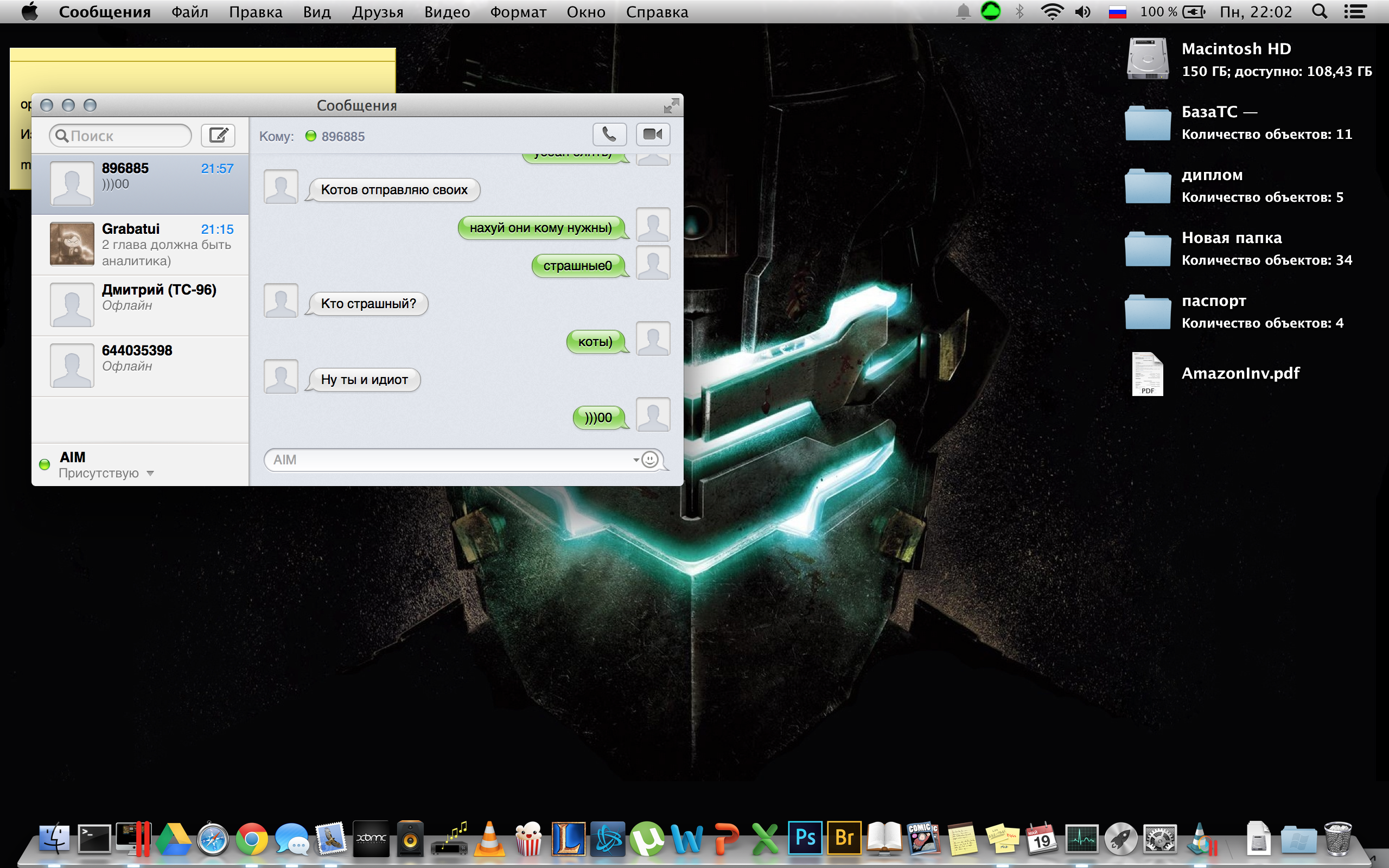The height and width of the screenshot is (868, 1389).
Task: Select AmazonInv.pdf file on desktop
Action: coord(1148,374)
